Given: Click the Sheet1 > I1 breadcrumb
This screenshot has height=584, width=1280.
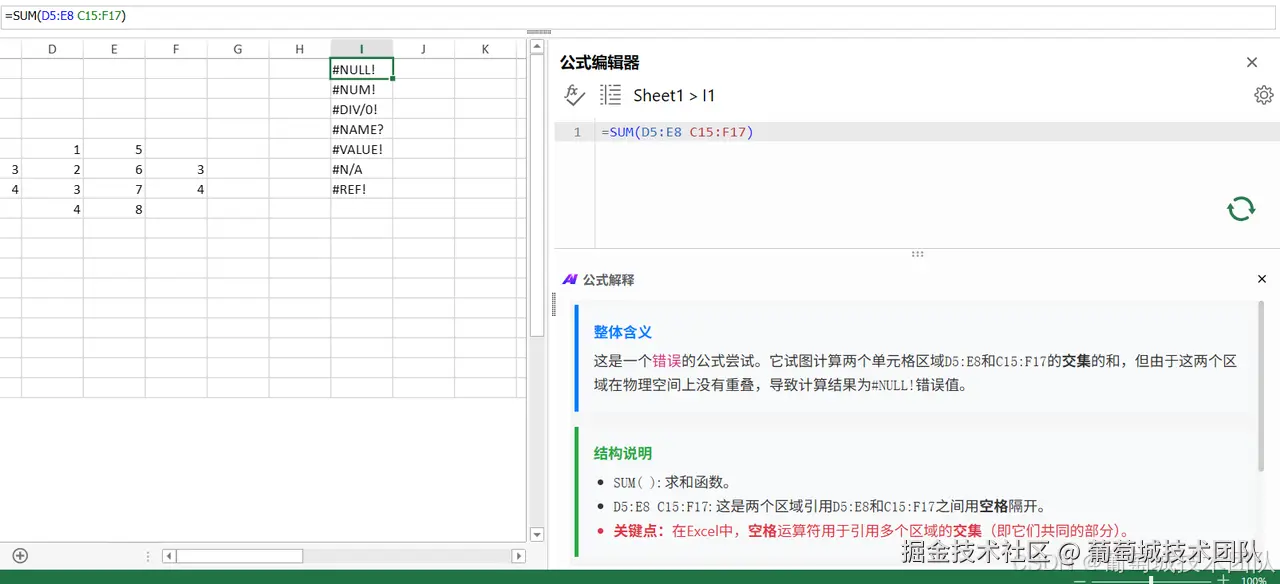Looking at the screenshot, I should pyautogui.click(x=674, y=95).
